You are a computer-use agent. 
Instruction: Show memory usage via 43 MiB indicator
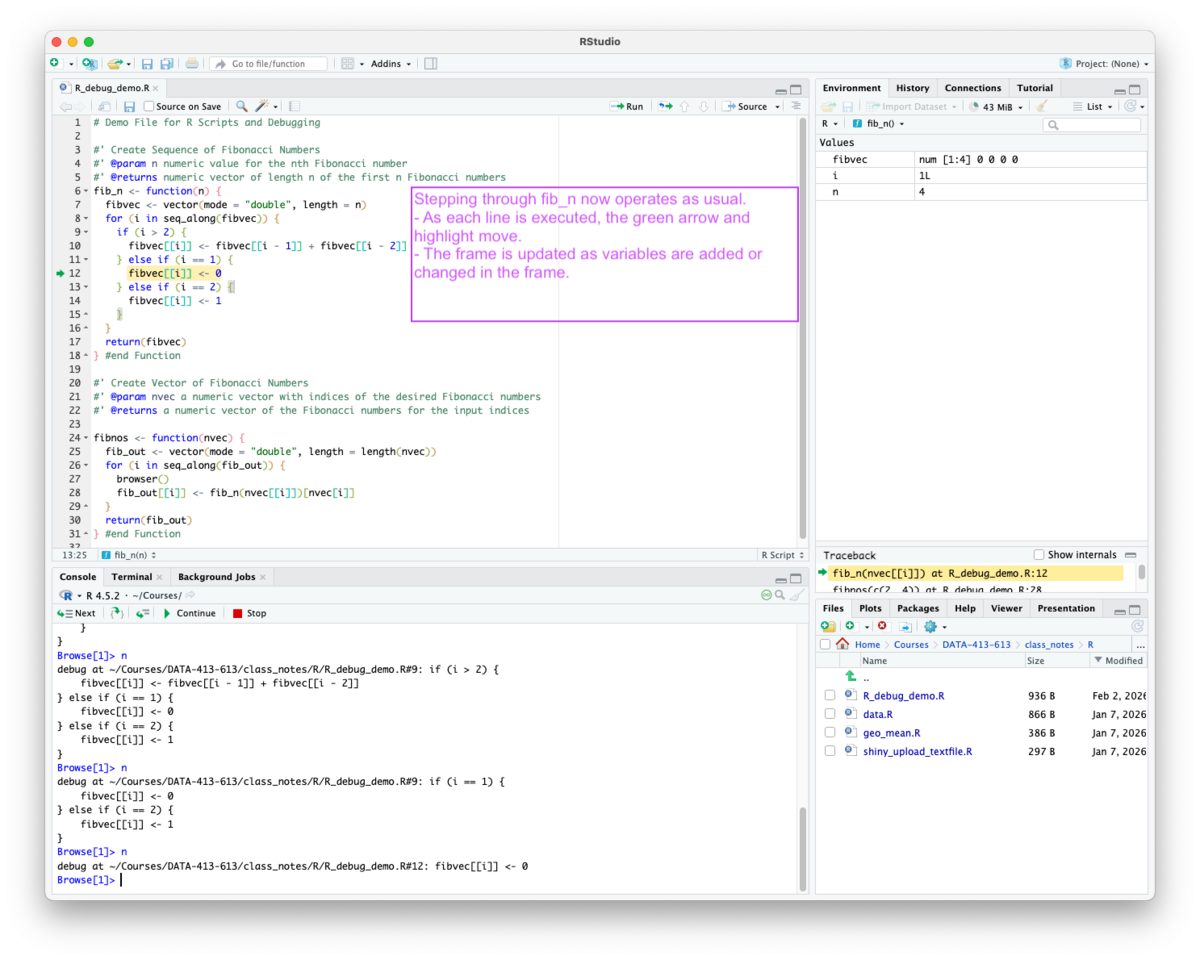click(x=996, y=107)
